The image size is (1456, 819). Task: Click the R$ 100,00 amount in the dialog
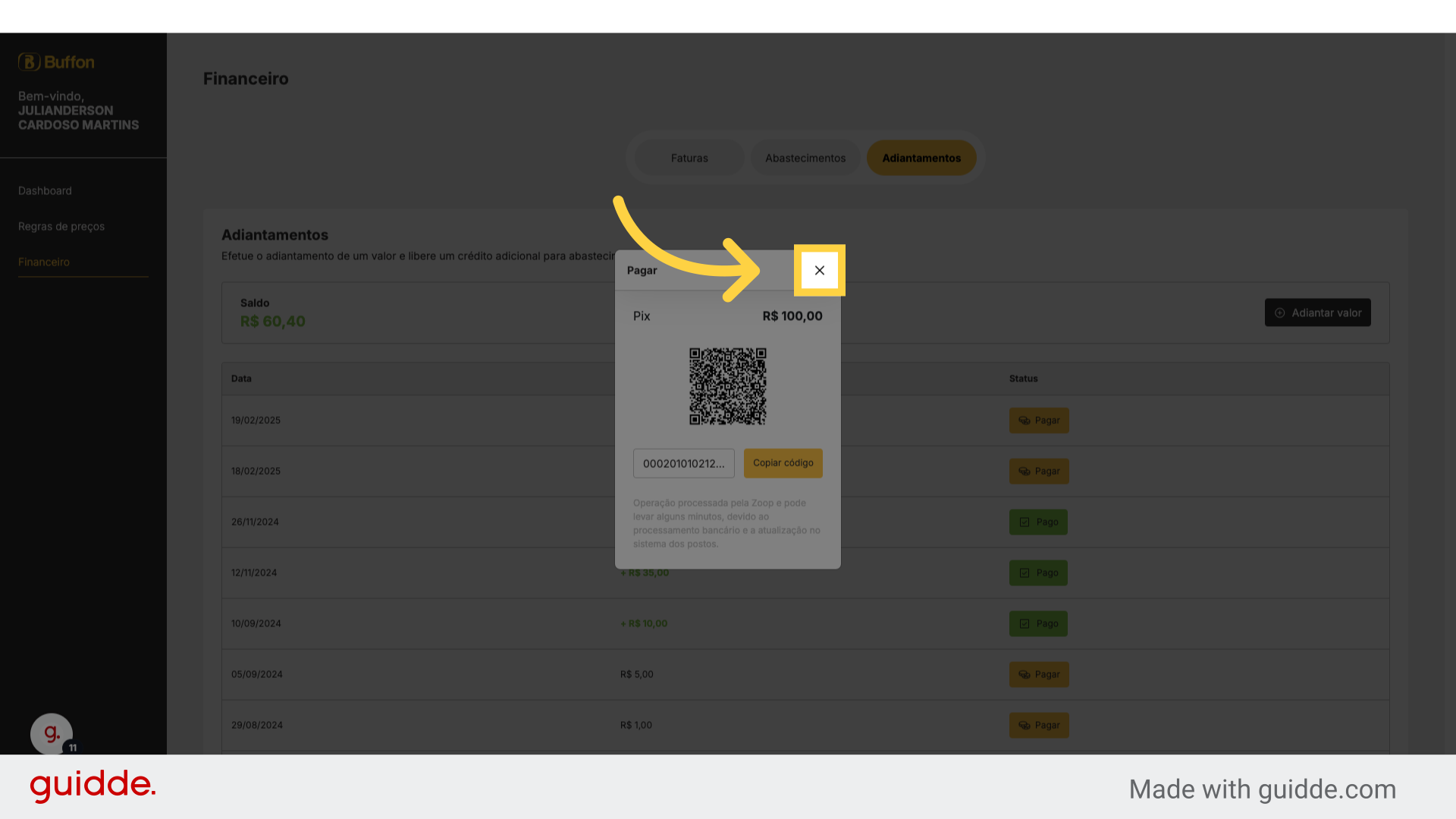pyautogui.click(x=792, y=316)
